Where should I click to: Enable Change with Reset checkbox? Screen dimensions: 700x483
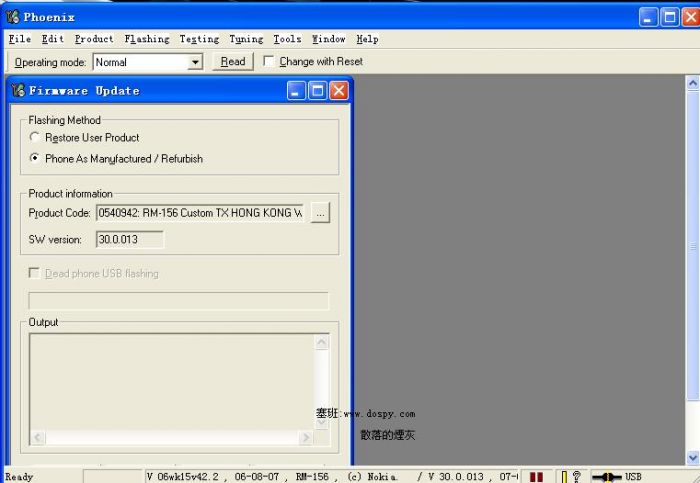(x=268, y=61)
